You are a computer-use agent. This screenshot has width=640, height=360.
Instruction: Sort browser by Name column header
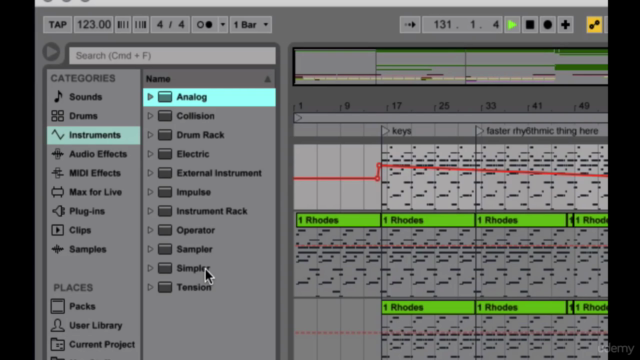209,79
